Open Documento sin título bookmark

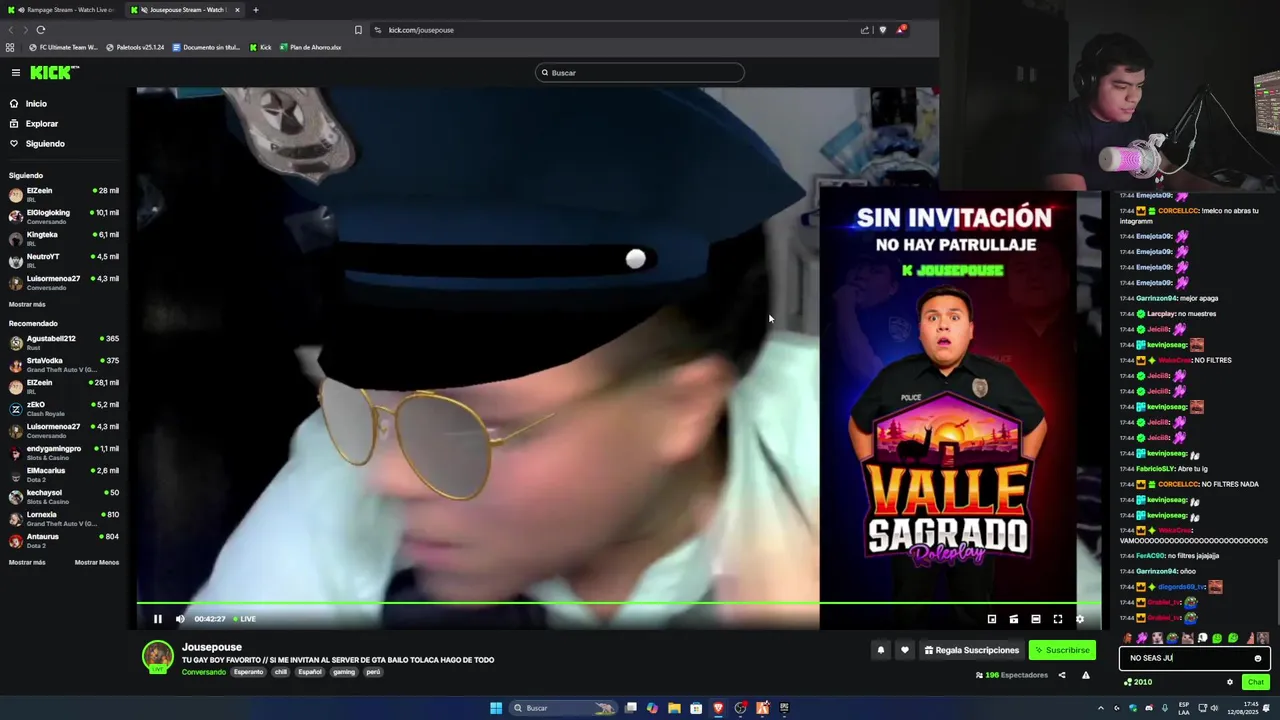pyautogui.click(x=206, y=47)
